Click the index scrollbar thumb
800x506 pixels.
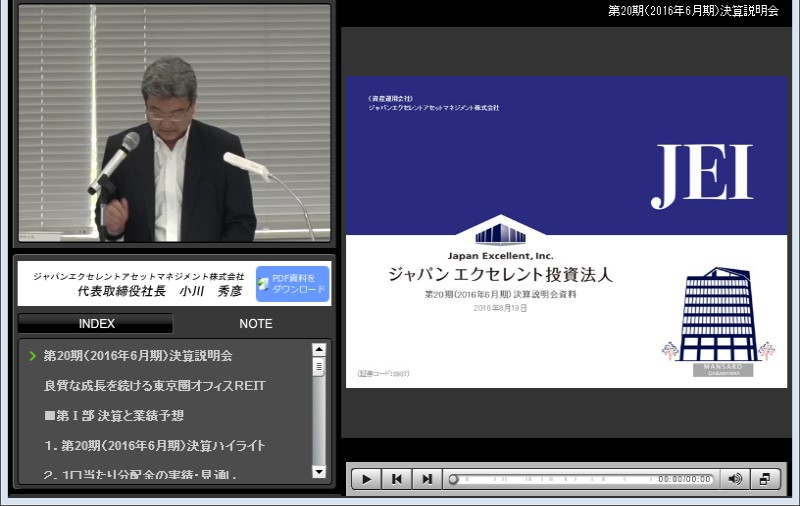[319, 367]
